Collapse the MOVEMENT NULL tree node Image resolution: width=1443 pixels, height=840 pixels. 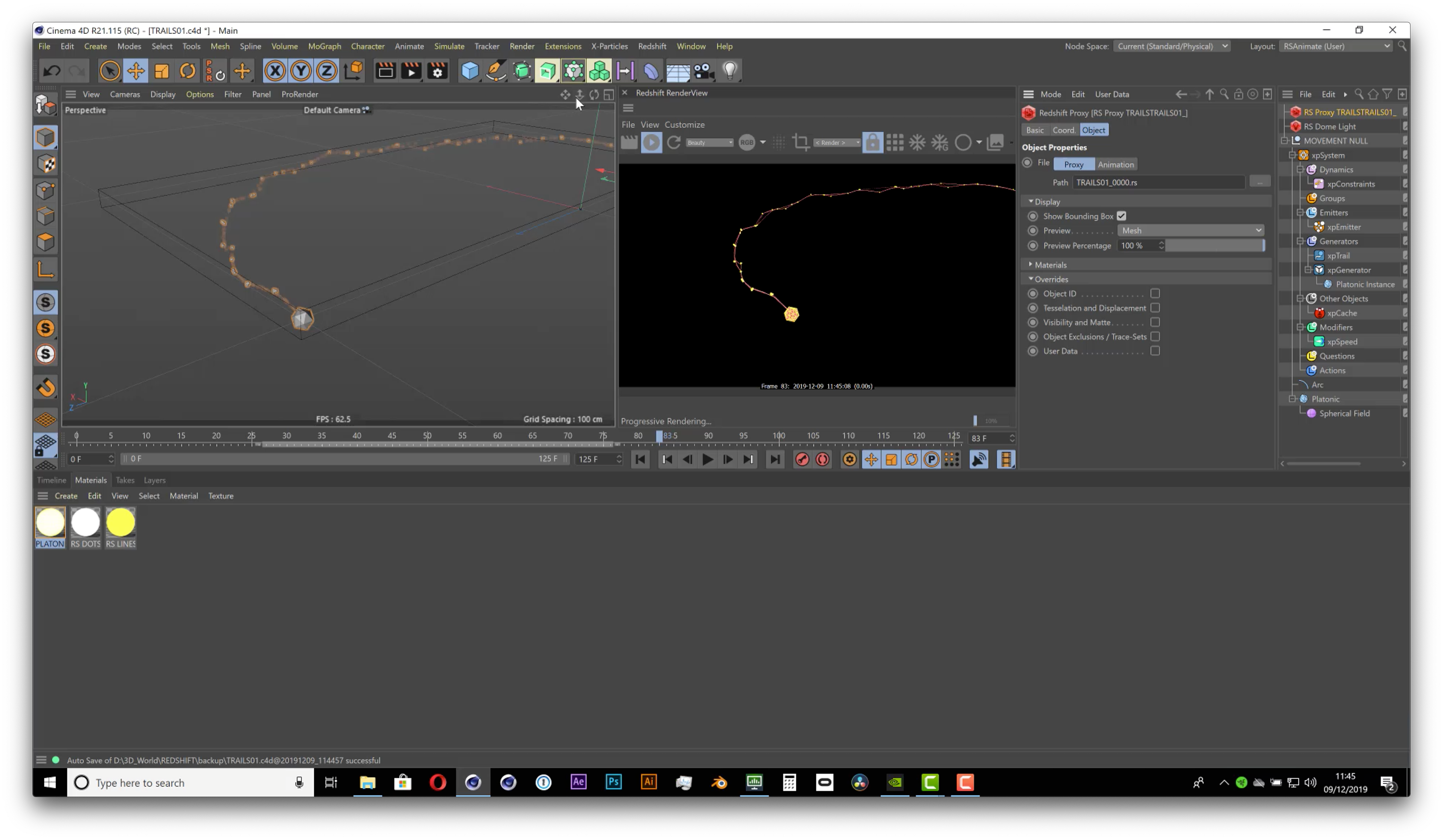pos(1284,141)
